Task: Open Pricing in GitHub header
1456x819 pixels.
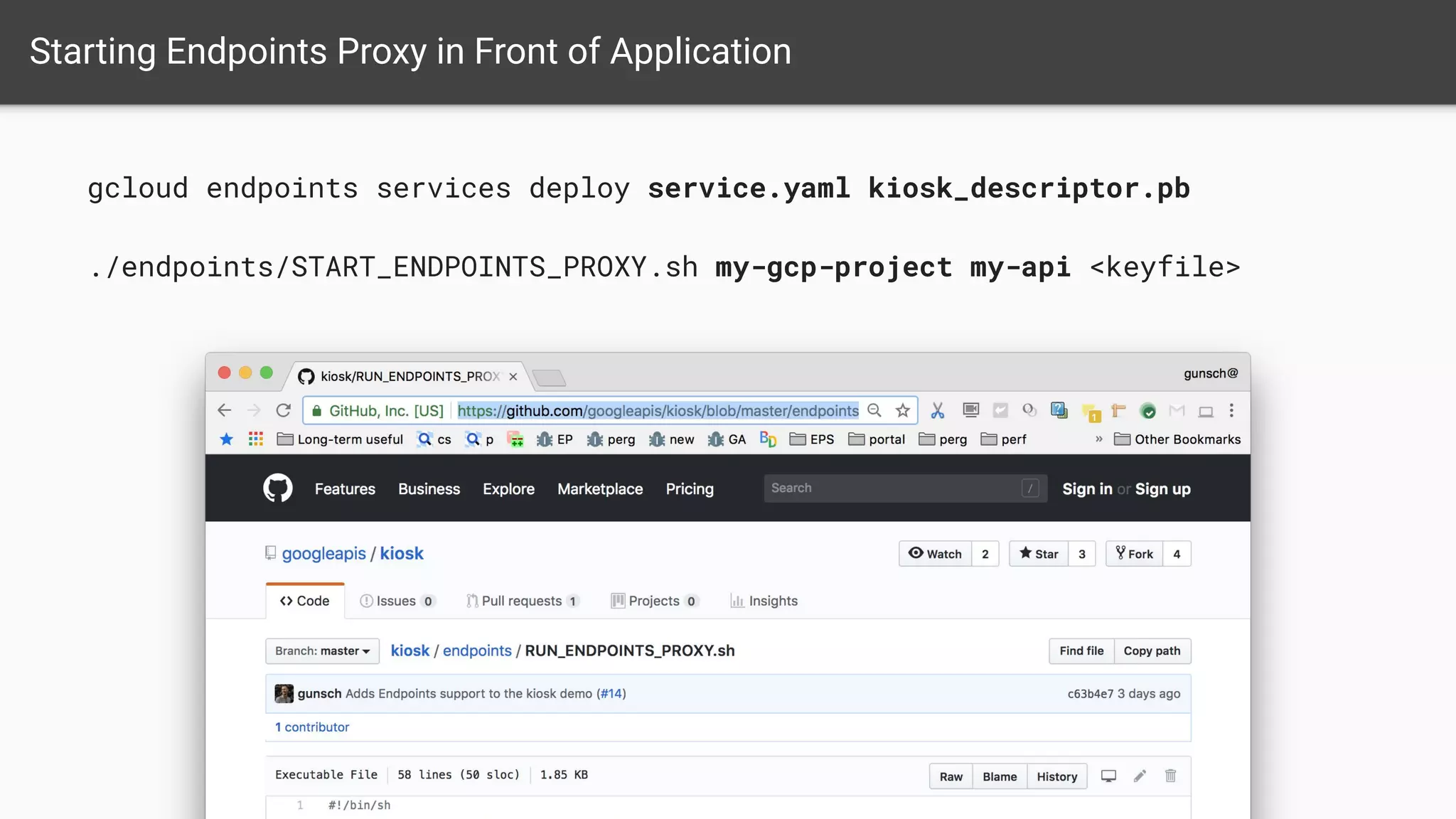Action: pos(690,489)
